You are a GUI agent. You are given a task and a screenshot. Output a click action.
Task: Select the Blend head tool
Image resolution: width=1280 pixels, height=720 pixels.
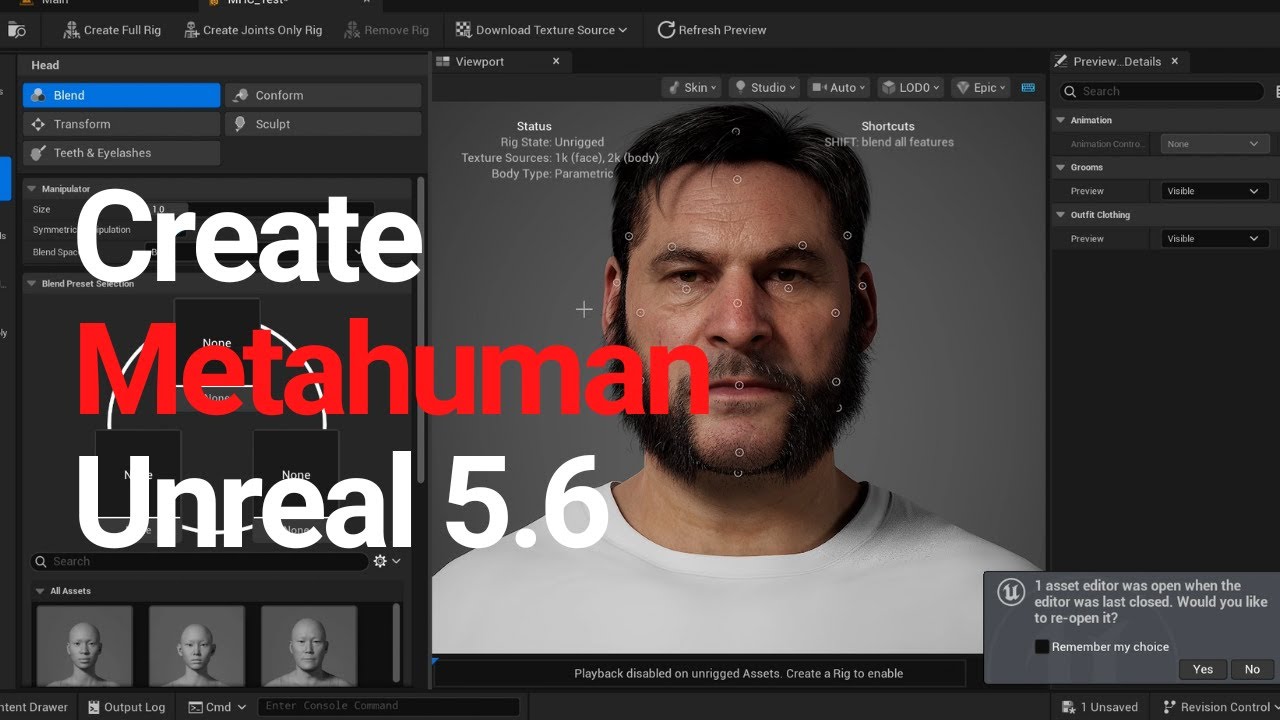pyautogui.click(x=121, y=95)
